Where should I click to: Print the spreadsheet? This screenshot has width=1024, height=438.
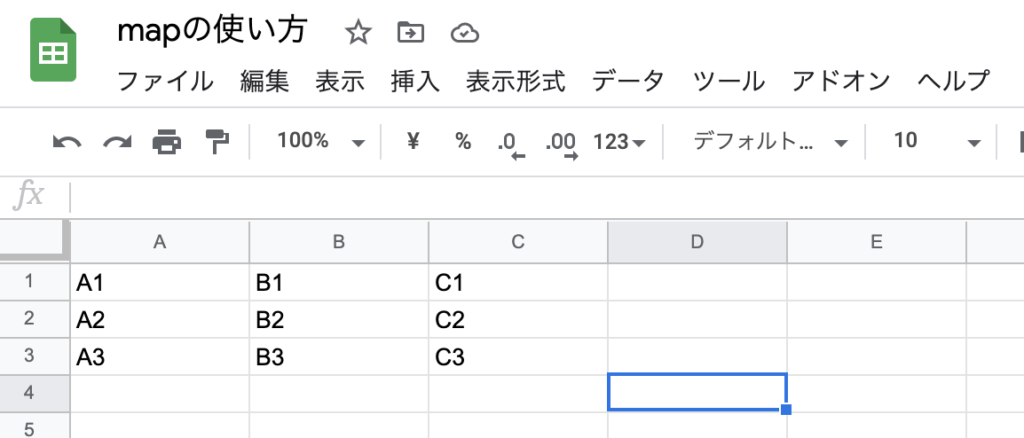click(167, 141)
